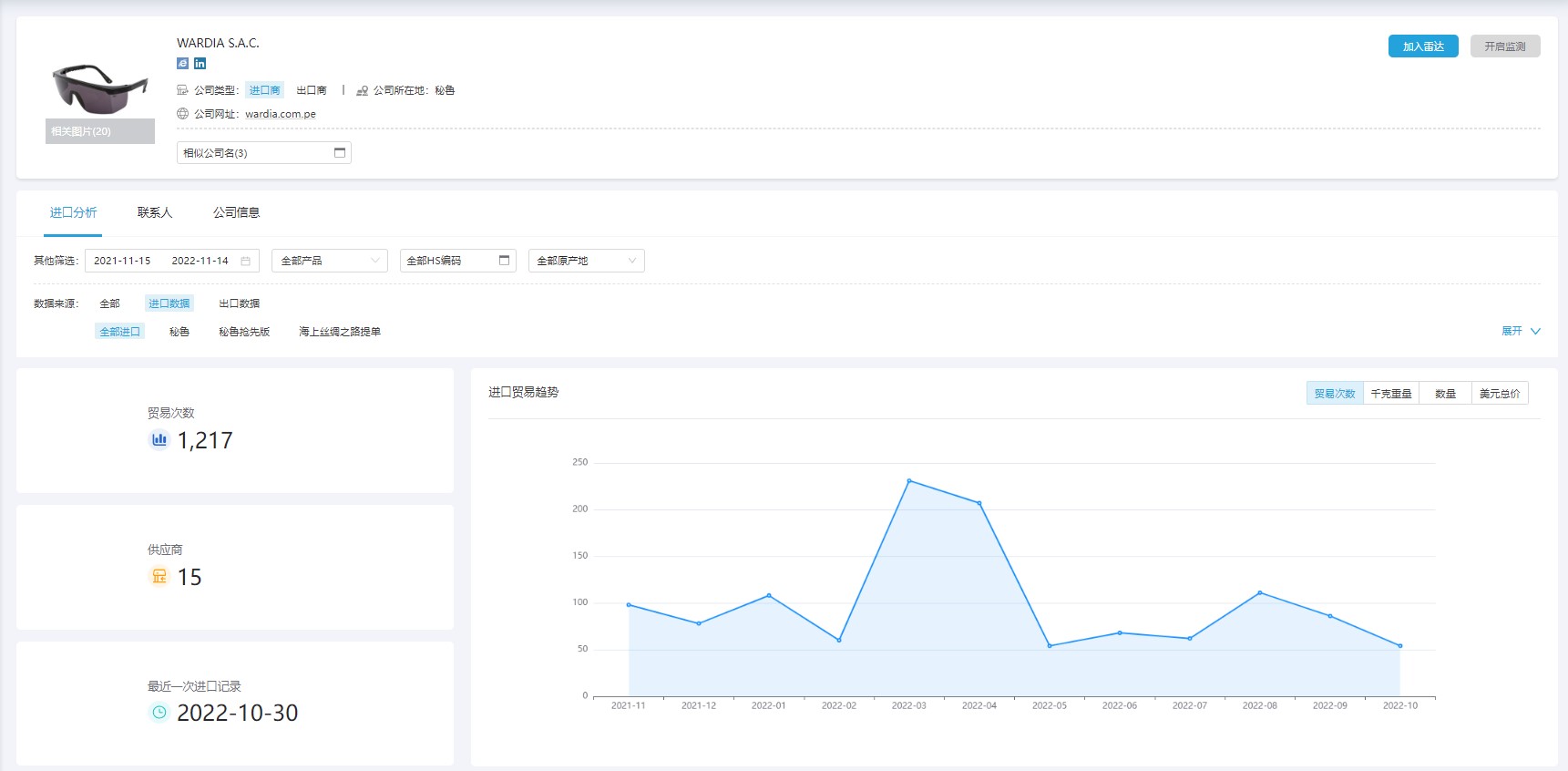The image size is (1568, 771).
Task: Select 秘鲁 data source filter
Action: point(179,332)
